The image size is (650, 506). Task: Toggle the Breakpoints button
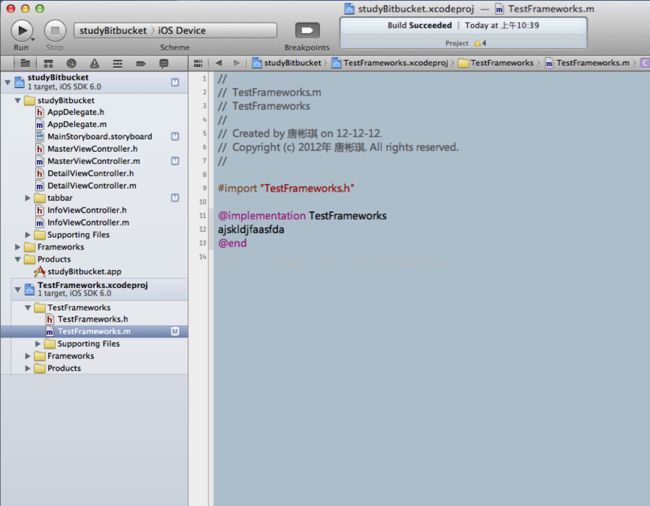click(x=307, y=30)
